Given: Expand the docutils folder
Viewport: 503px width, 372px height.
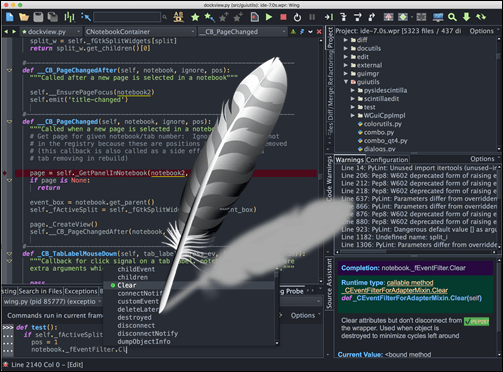Looking at the screenshot, I should pos(346,48).
